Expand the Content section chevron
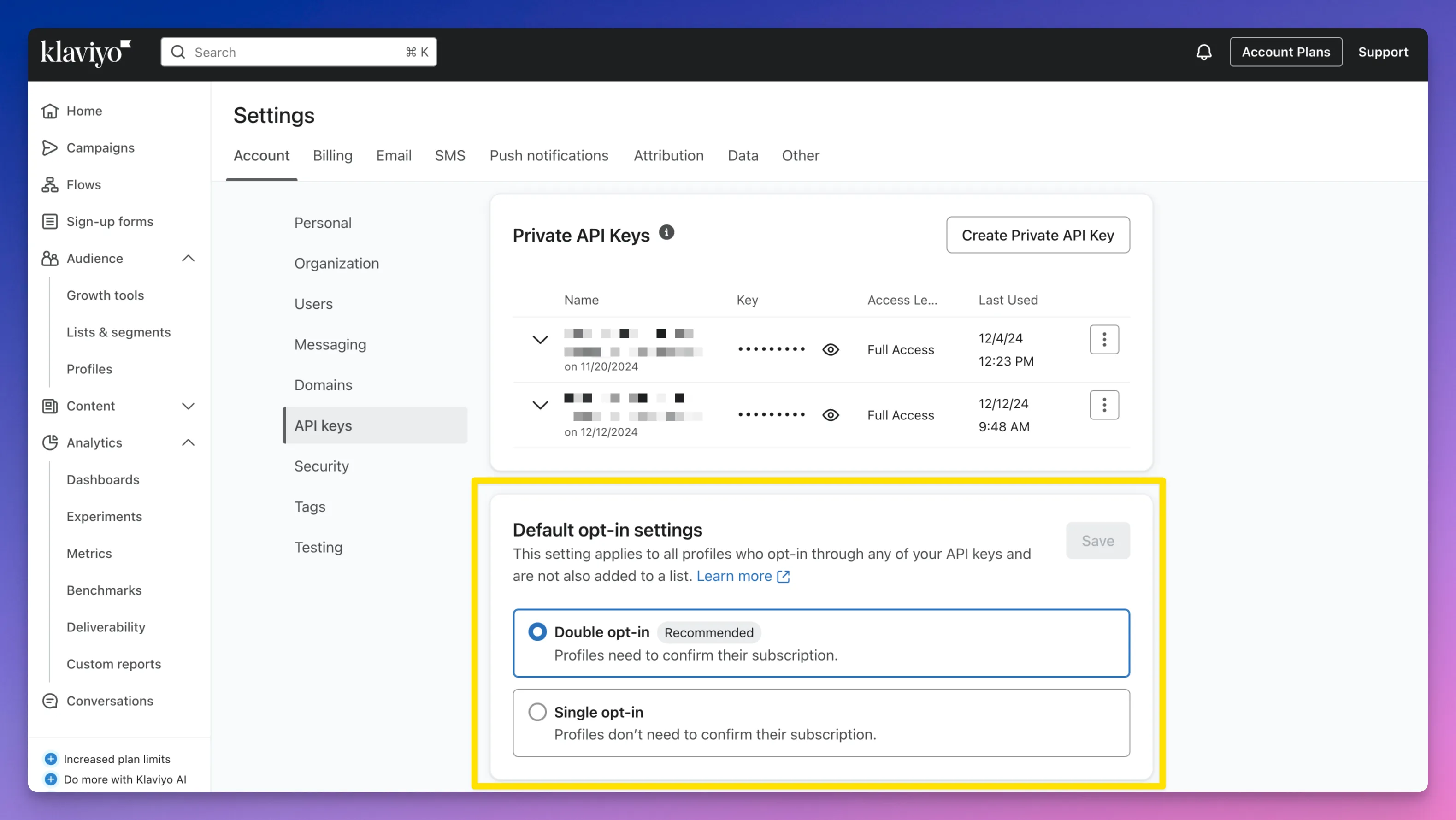 pyautogui.click(x=188, y=406)
